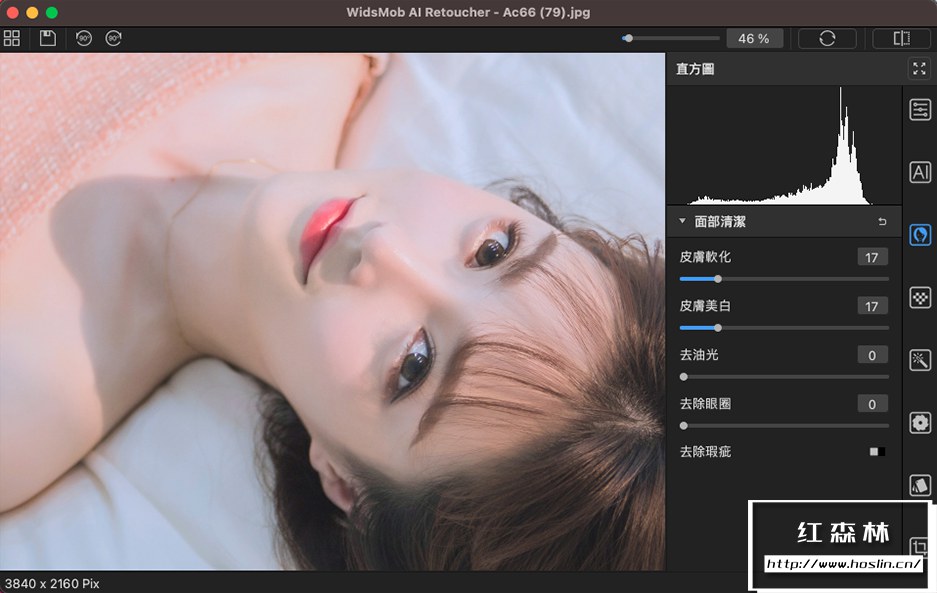The width and height of the screenshot is (937, 593).
Task: Open the tilted cards icon panel
Action: tap(920, 485)
